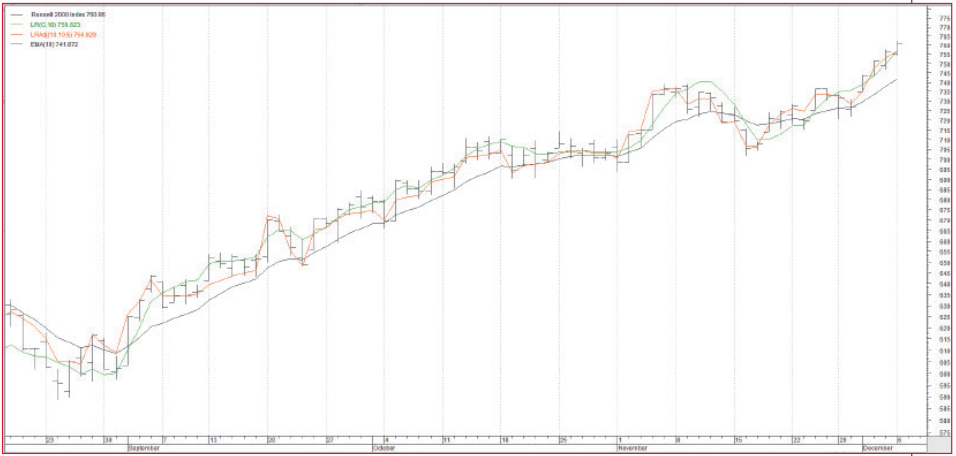Click the November label on date axis
The image size is (956, 456).
[634, 448]
